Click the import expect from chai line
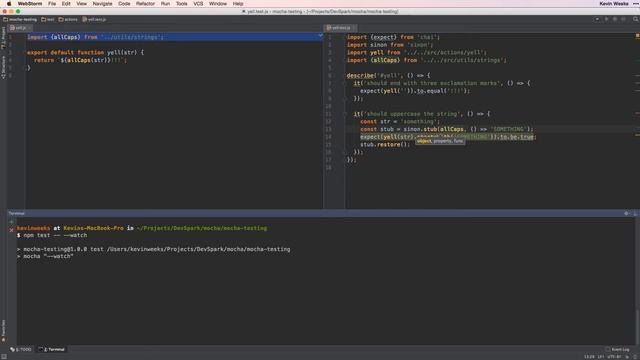 tap(393, 37)
